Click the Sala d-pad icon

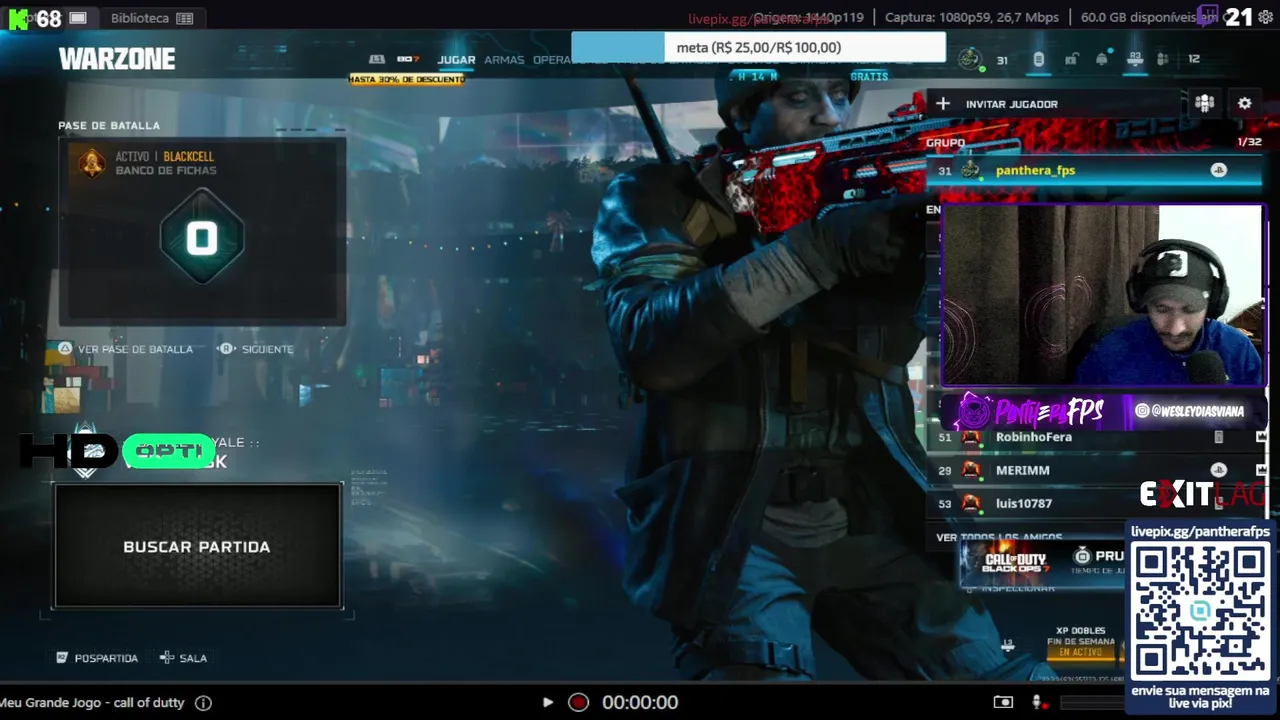pos(166,658)
